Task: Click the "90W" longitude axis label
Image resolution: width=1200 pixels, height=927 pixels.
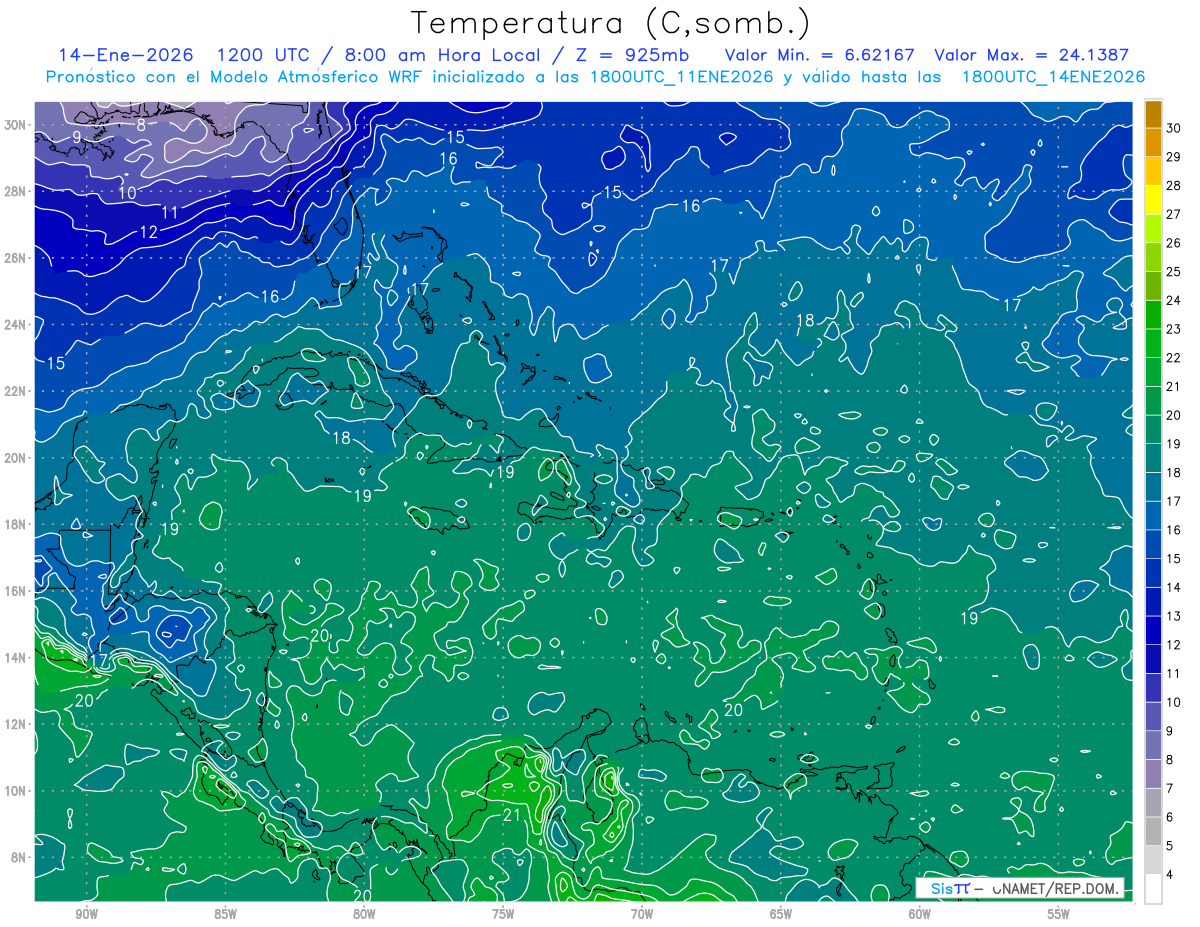Action: (x=87, y=914)
